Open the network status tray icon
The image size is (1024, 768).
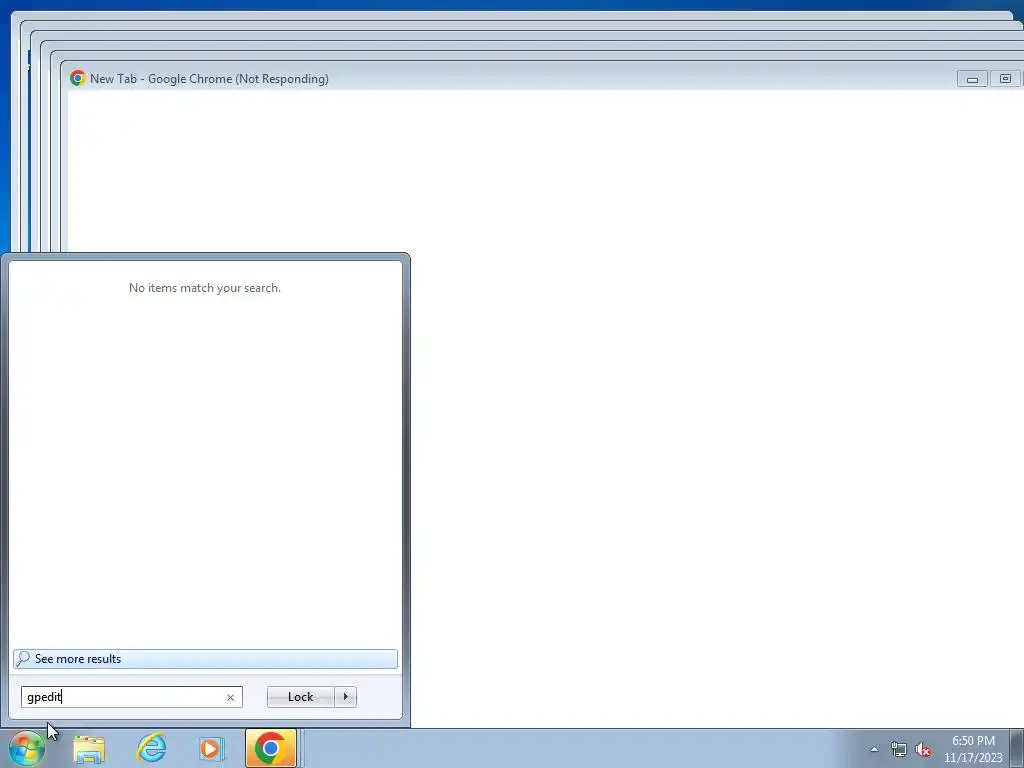tap(899, 749)
